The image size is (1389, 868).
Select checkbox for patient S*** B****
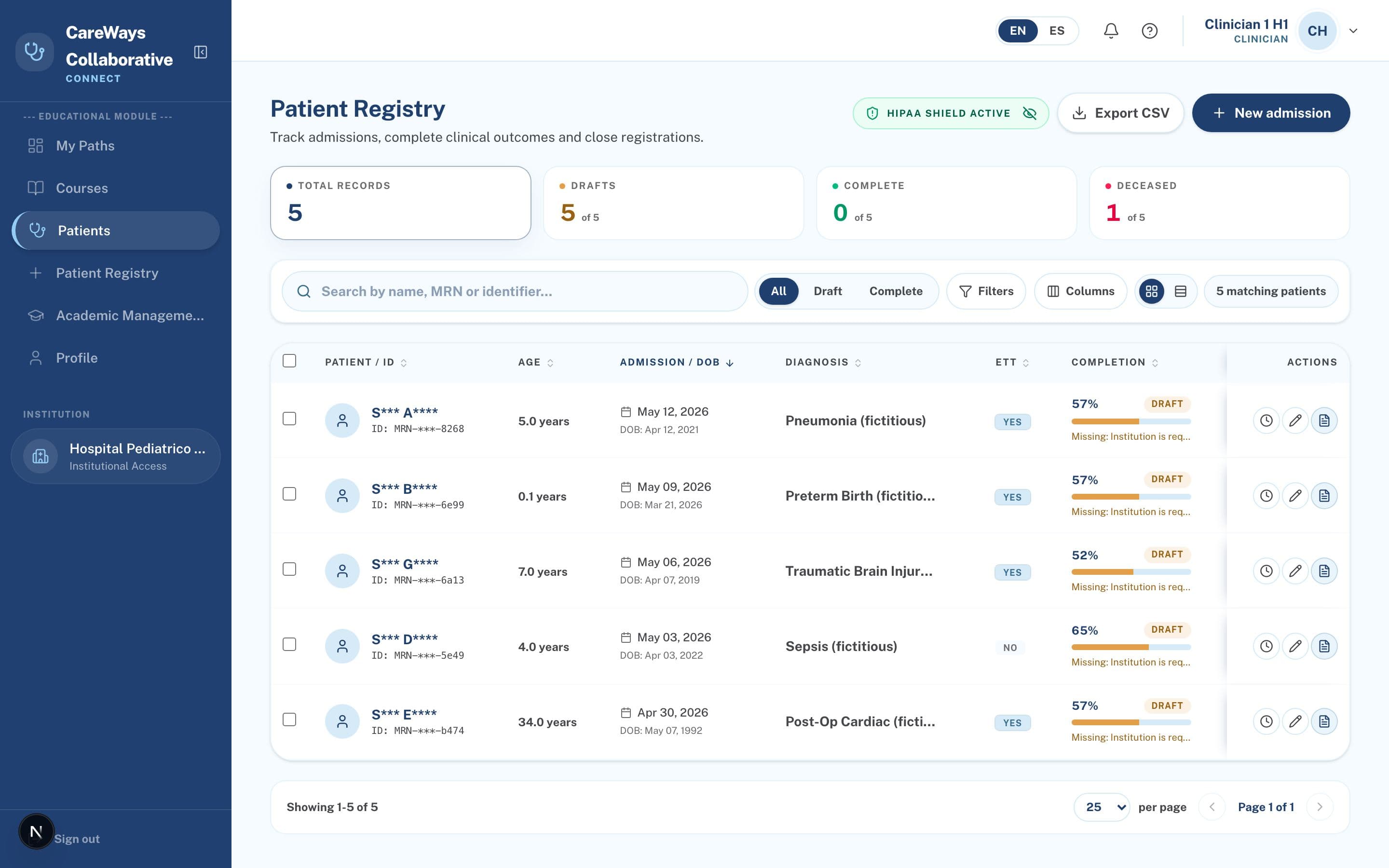tap(289, 494)
